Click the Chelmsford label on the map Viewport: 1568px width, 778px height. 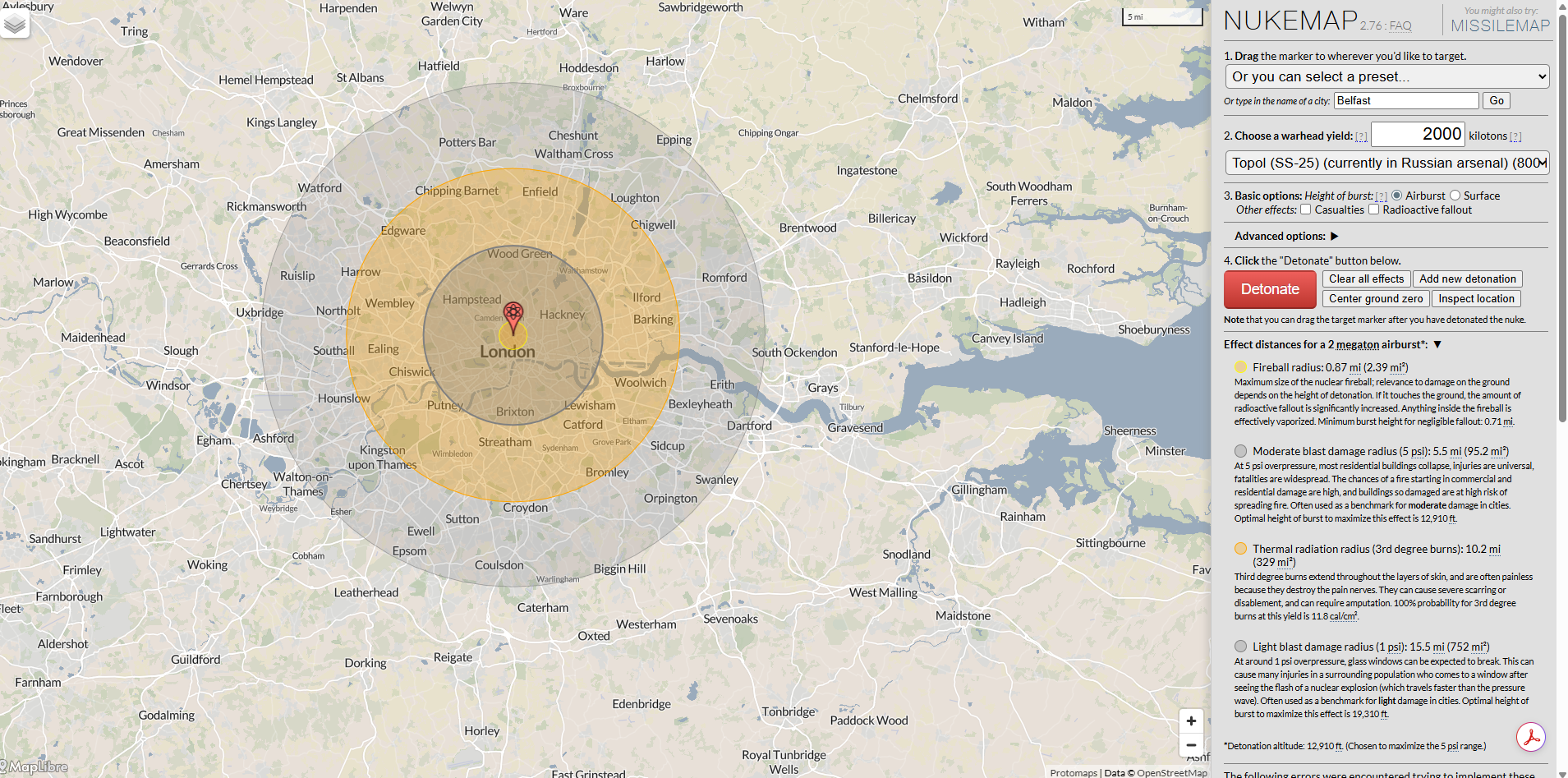point(928,99)
